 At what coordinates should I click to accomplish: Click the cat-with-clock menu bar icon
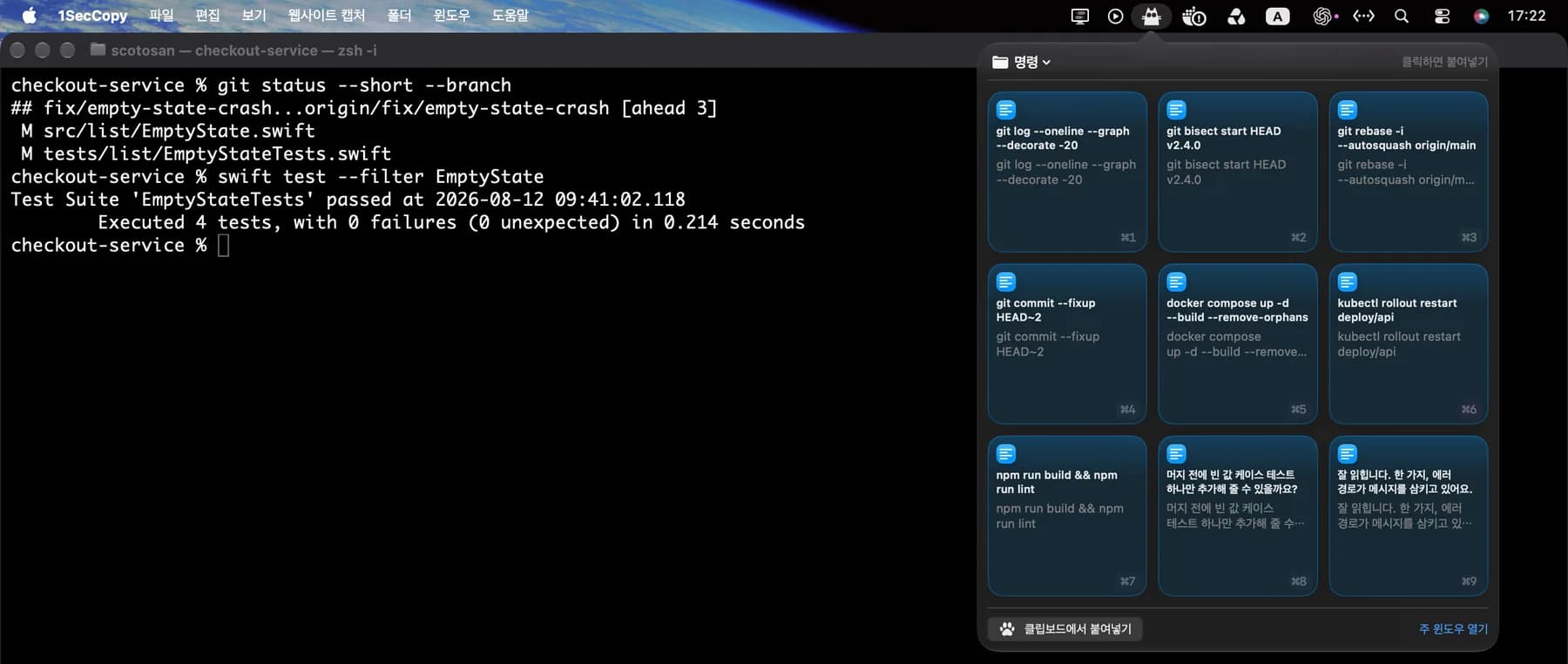(1193, 16)
